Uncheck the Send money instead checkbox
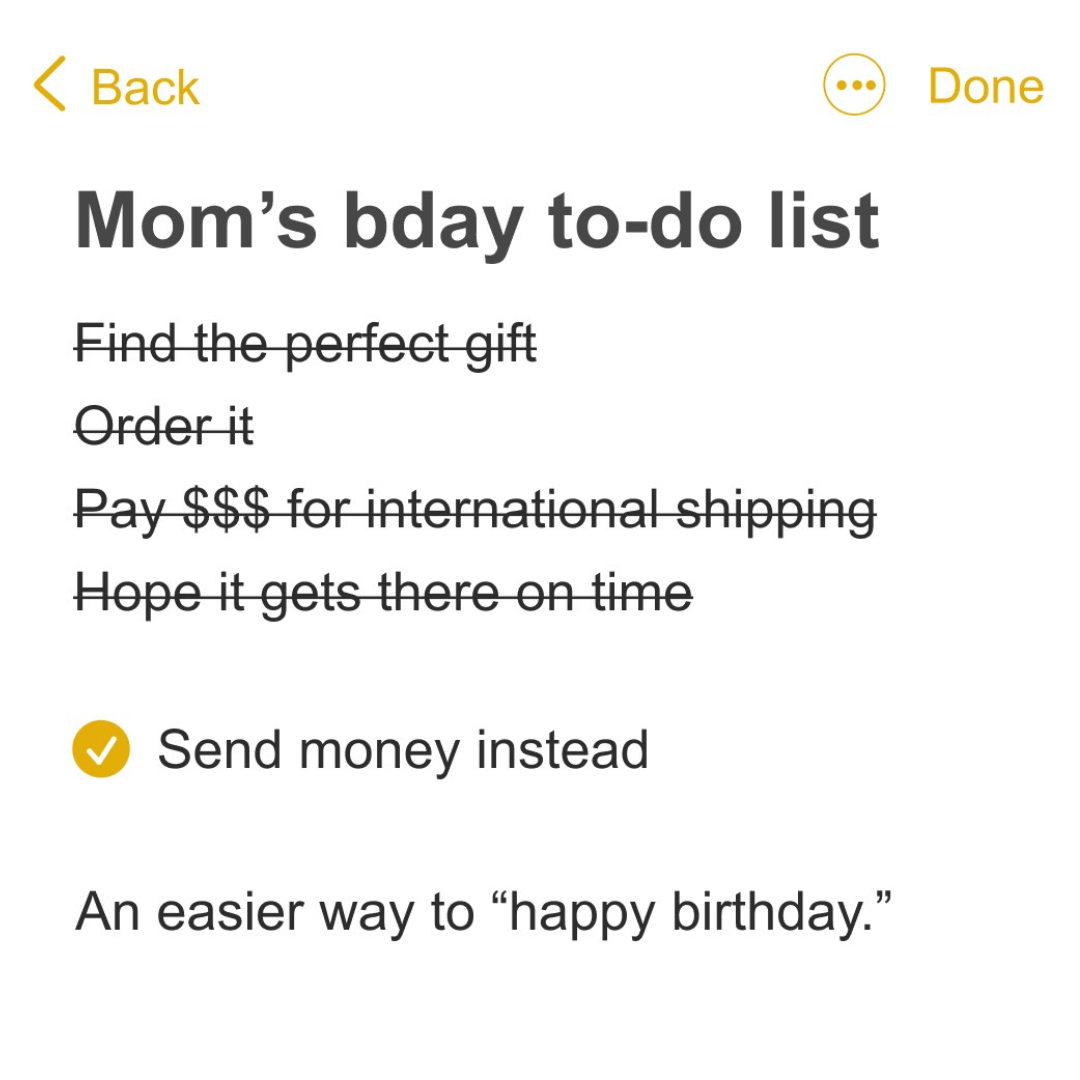Viewport: 1080px width, 1080px height. pyautogui.click(x=101, y=749)
